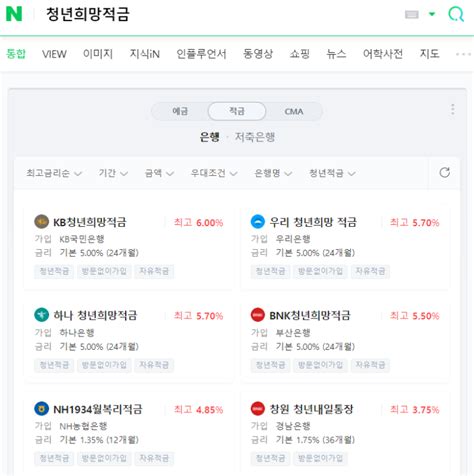Expand the 은행명 filter dropdown
The height and width of the screenshot is (476, 474).
[x=273, y=173]
